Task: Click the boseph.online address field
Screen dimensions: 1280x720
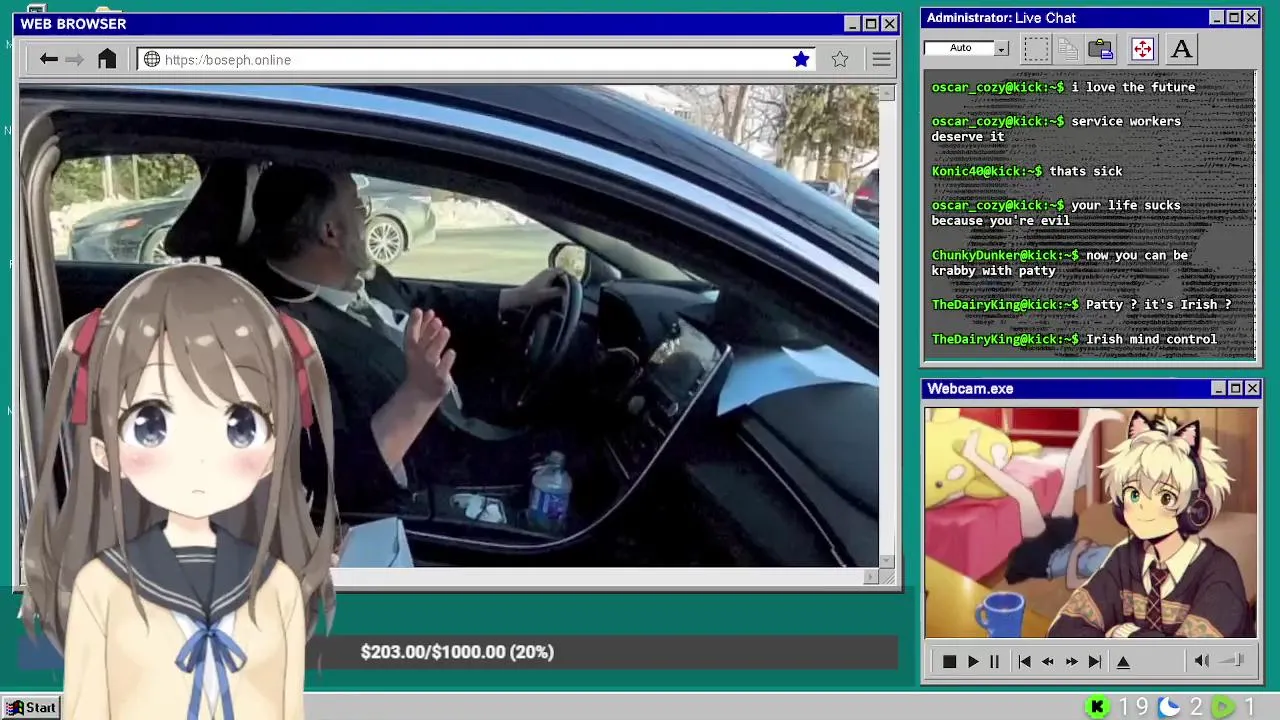Action: pos(477,60)
